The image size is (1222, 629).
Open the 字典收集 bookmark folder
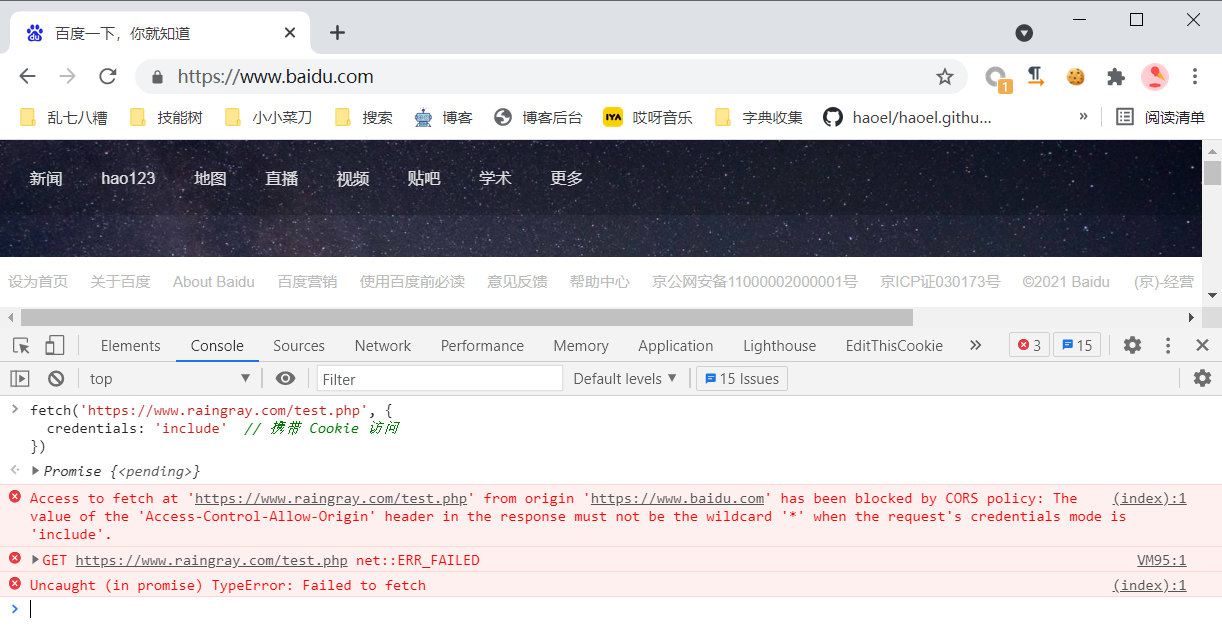point(759,117)
